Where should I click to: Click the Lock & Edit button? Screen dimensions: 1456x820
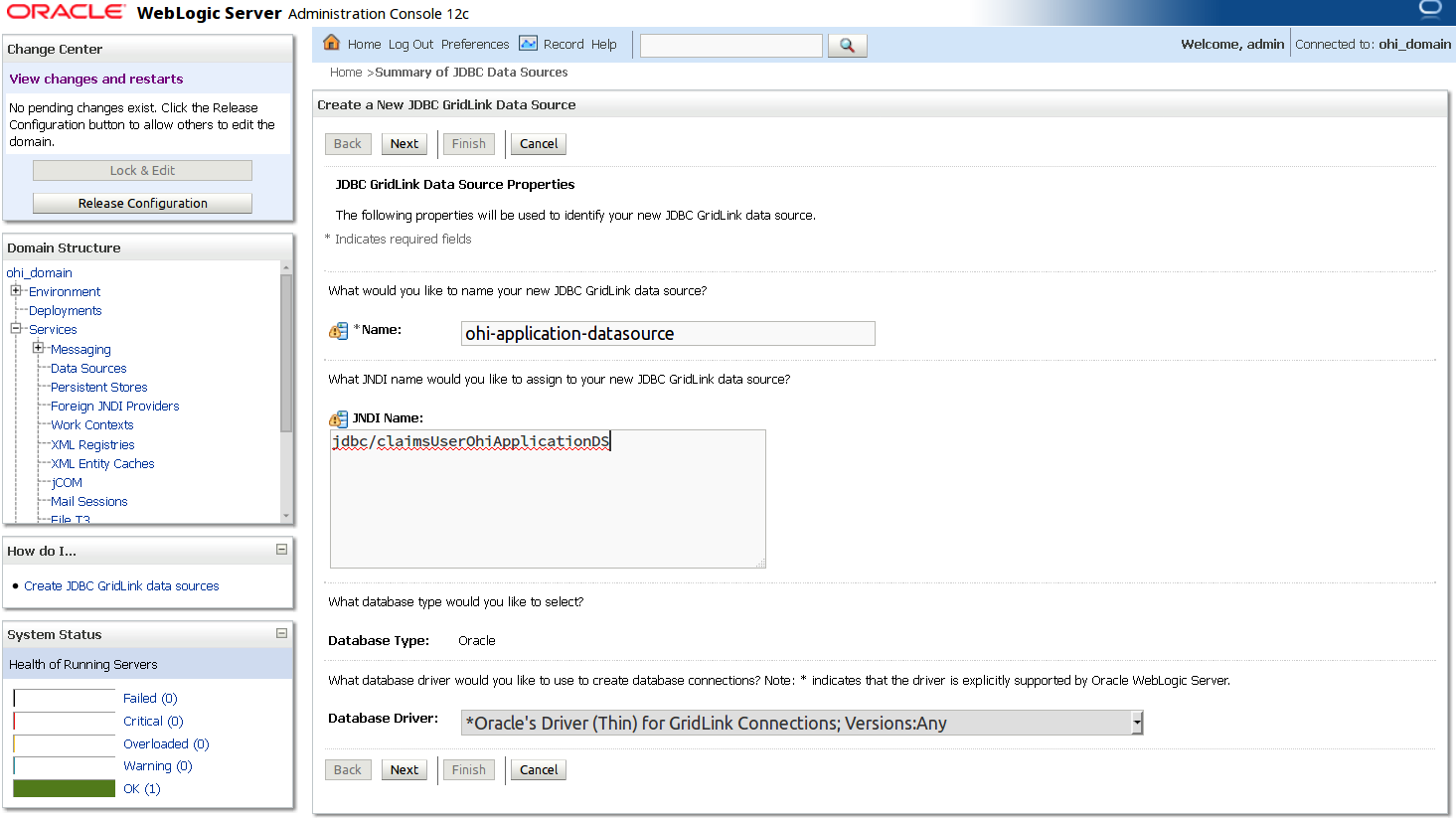tap(142, 171)
